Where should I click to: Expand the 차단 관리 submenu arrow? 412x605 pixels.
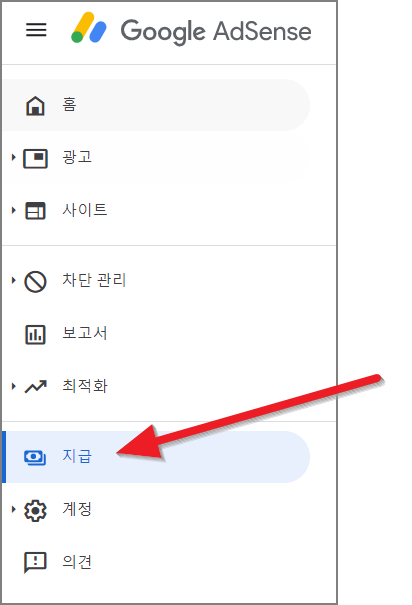pyautogui.click(x=14, y=280)
